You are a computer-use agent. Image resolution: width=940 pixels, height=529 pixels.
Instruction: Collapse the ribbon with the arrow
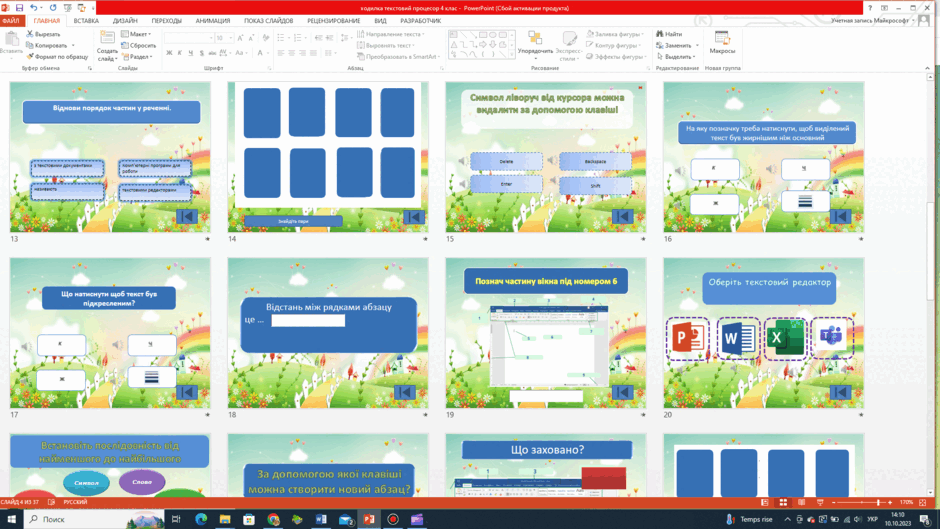click(x=927, y=68)
